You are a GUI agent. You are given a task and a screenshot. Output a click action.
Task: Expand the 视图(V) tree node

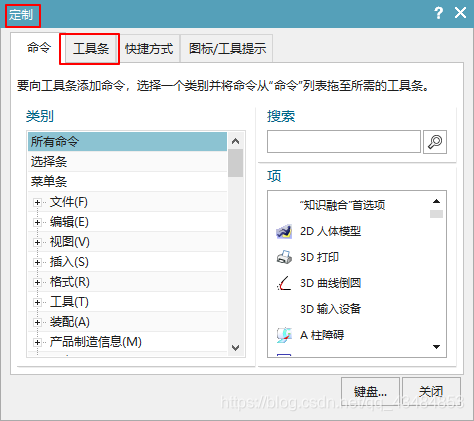pyautogui.click(x=37, y=242)
